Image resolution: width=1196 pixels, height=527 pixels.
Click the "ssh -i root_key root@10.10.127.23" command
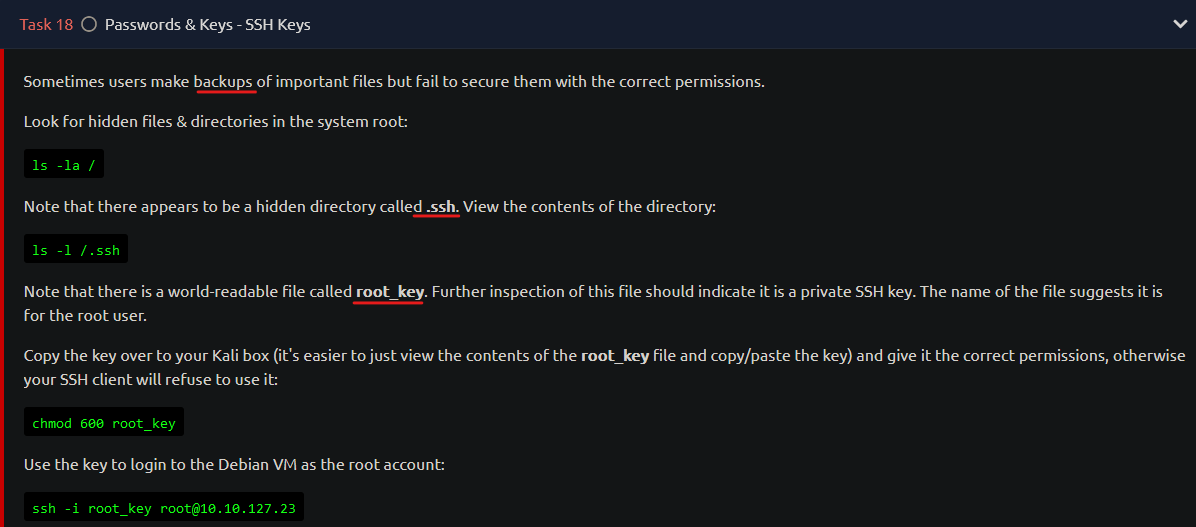(x=164, y=506)
